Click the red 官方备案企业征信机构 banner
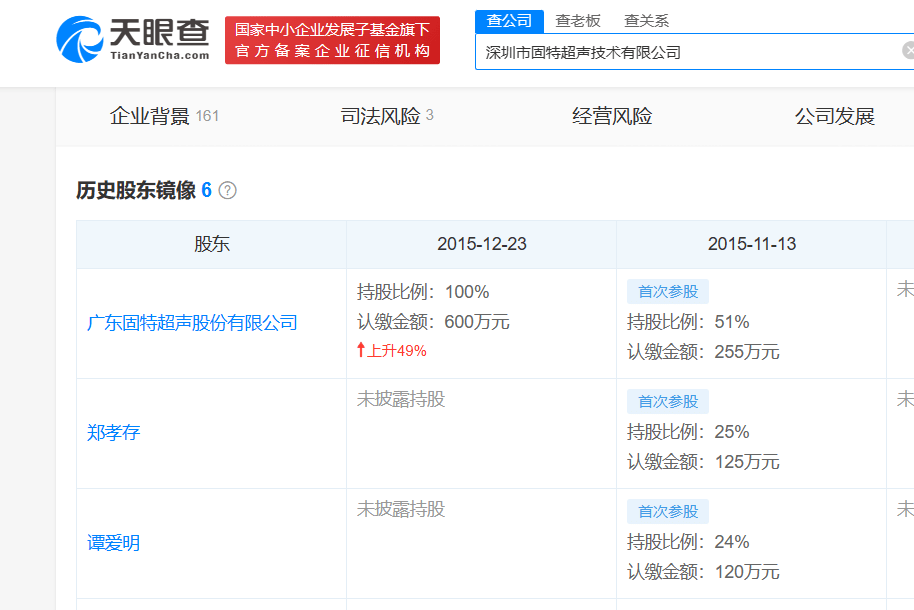 [x=332, y=40]
